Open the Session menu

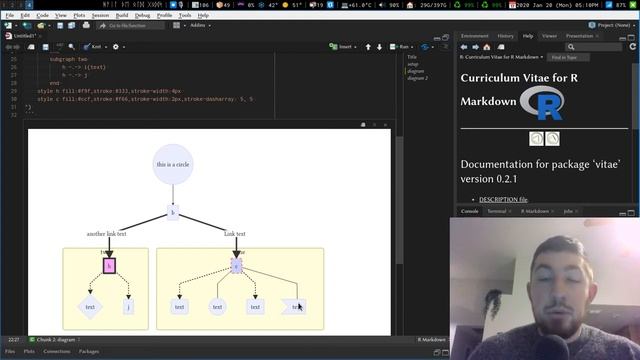point(100,15)
